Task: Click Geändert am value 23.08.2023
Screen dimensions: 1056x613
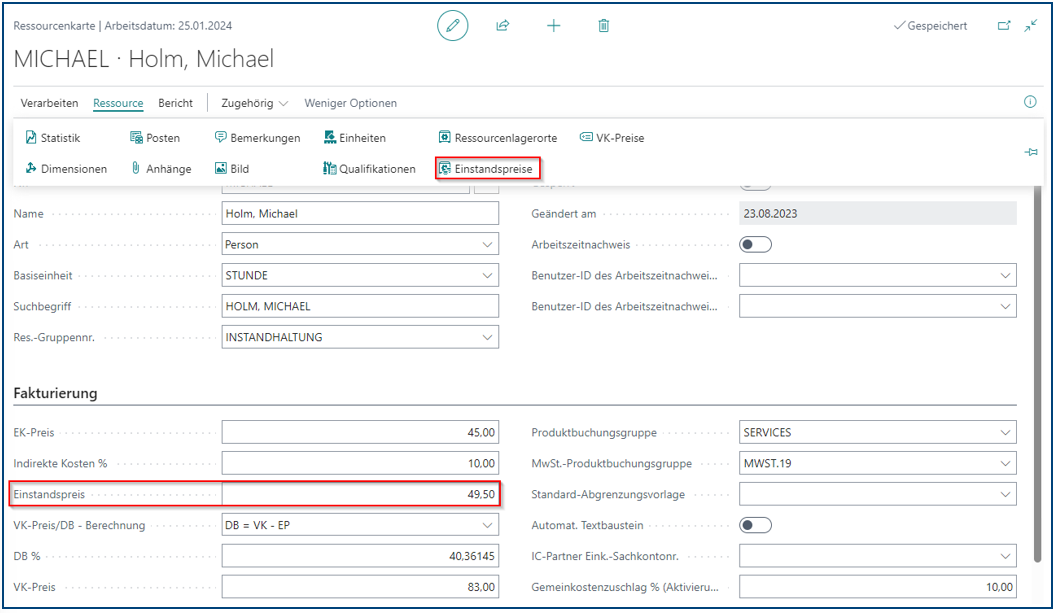Action: click(x=878, y=214)
